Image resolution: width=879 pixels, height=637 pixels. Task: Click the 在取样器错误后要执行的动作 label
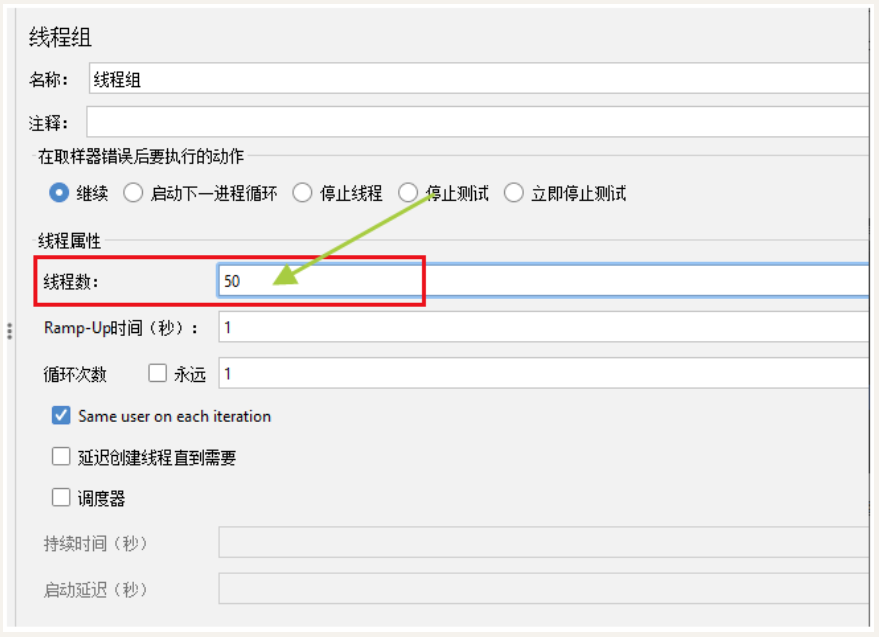[141, 156]
